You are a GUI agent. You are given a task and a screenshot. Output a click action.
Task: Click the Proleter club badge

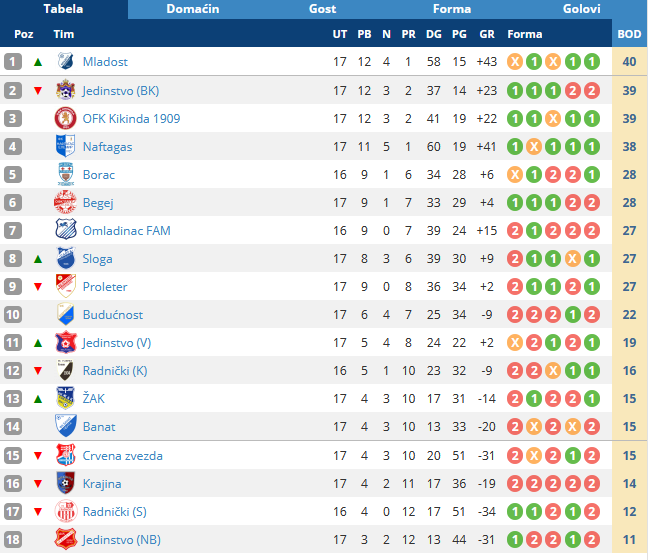[66, 286]
